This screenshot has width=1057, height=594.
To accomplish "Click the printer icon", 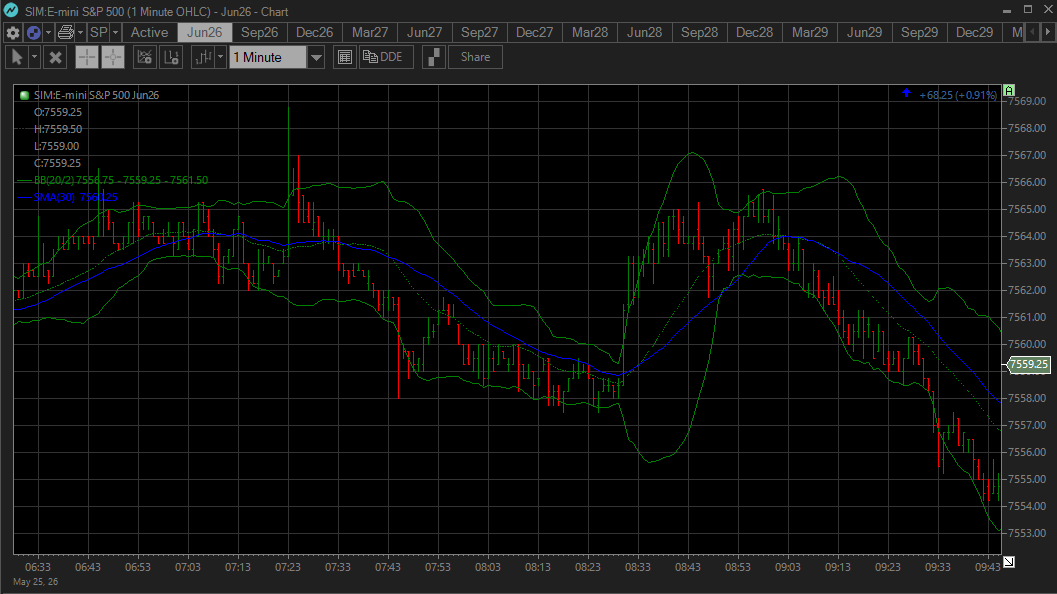I will click(x=65, y=32).
